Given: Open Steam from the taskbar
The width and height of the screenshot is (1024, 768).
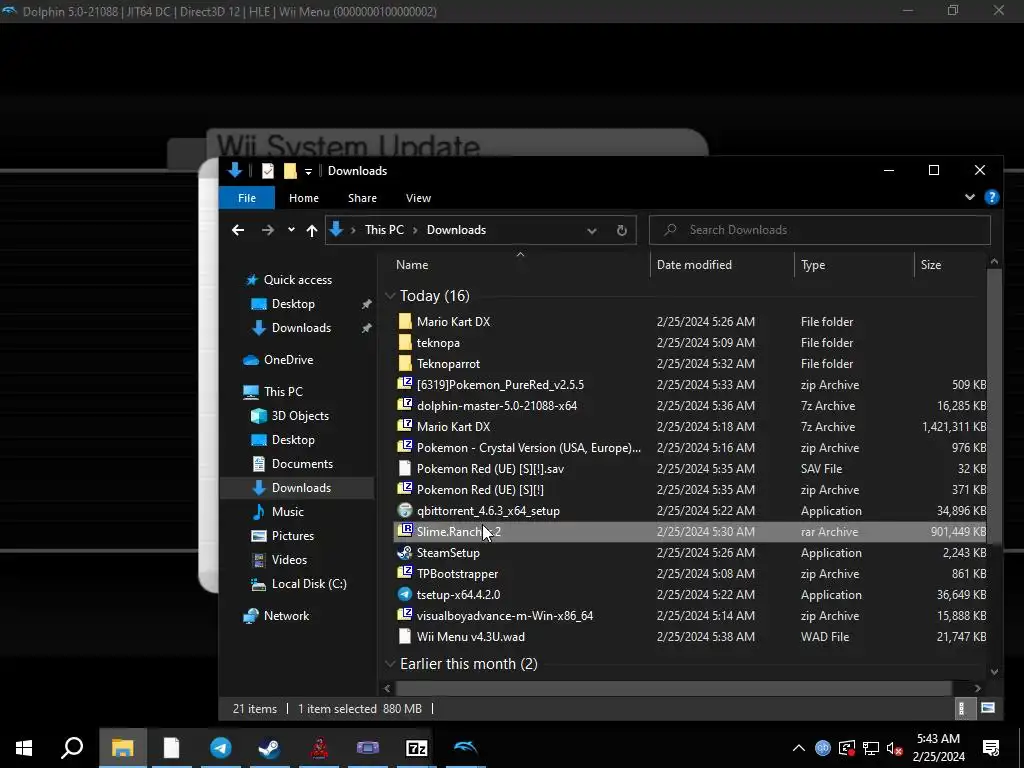Looking at the screenshot, I should (x=269, y=748).
